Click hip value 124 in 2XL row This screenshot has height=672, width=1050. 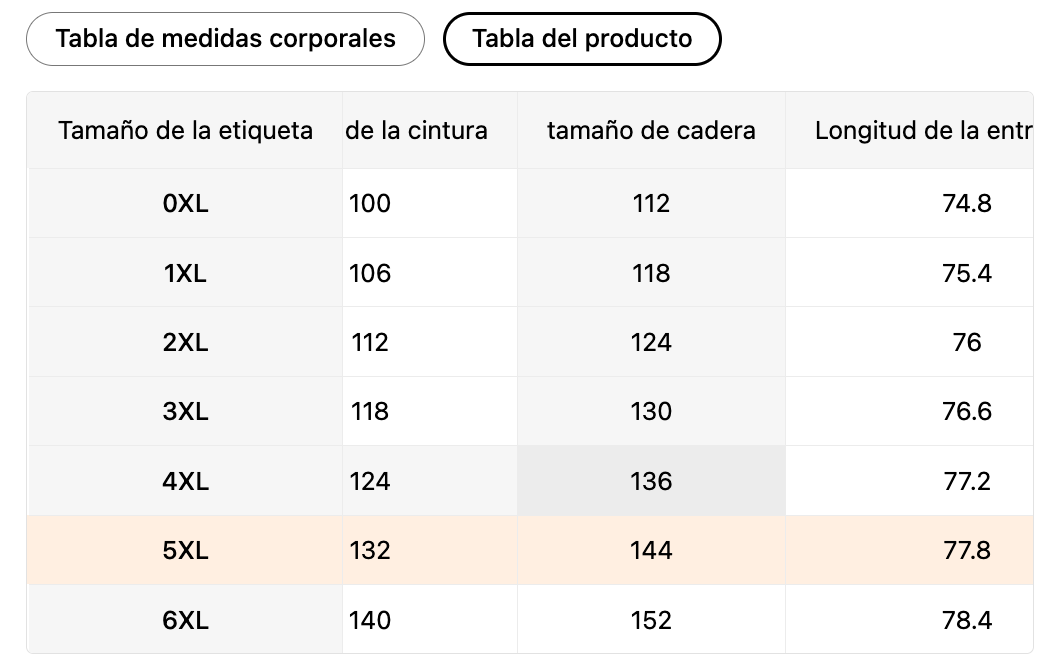pyautogui.click(x=651, y=342)
